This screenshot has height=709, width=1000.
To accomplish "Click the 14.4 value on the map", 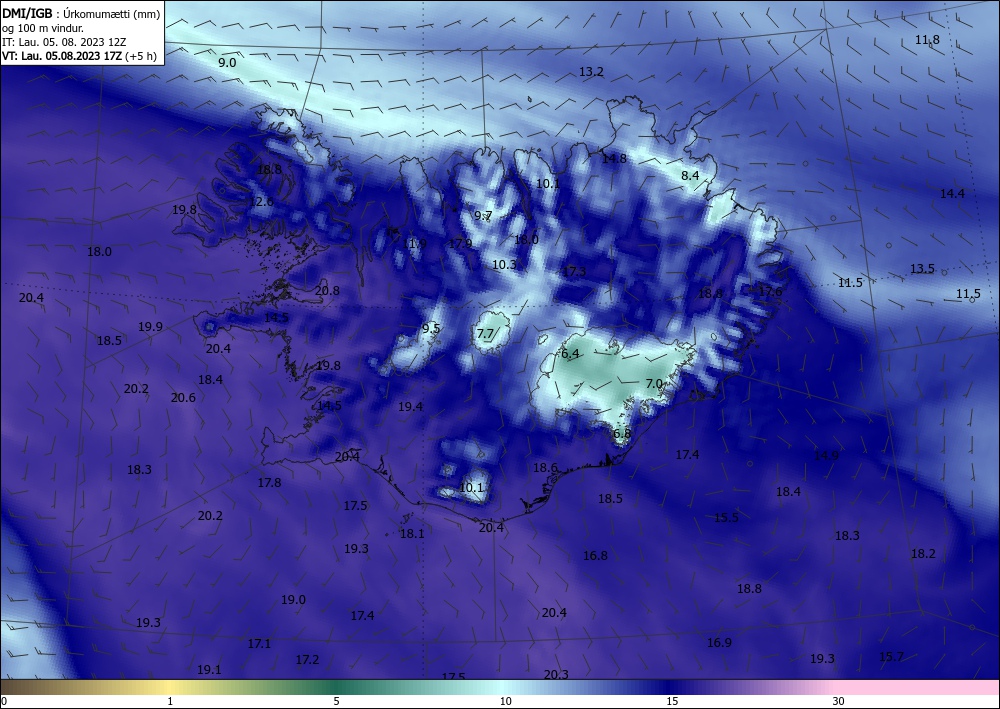I will [x=952, y=194].
